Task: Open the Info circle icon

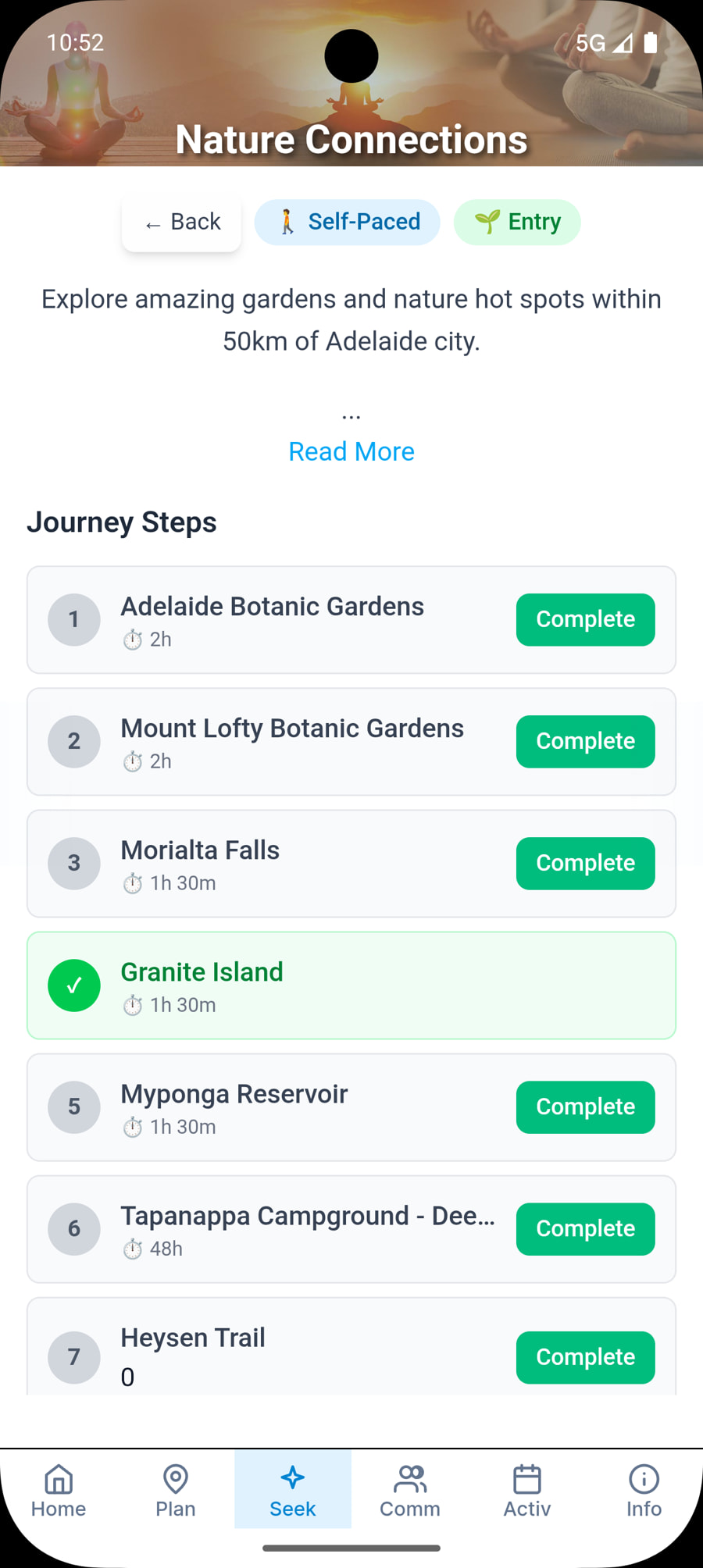Action: click(644, 1478)
